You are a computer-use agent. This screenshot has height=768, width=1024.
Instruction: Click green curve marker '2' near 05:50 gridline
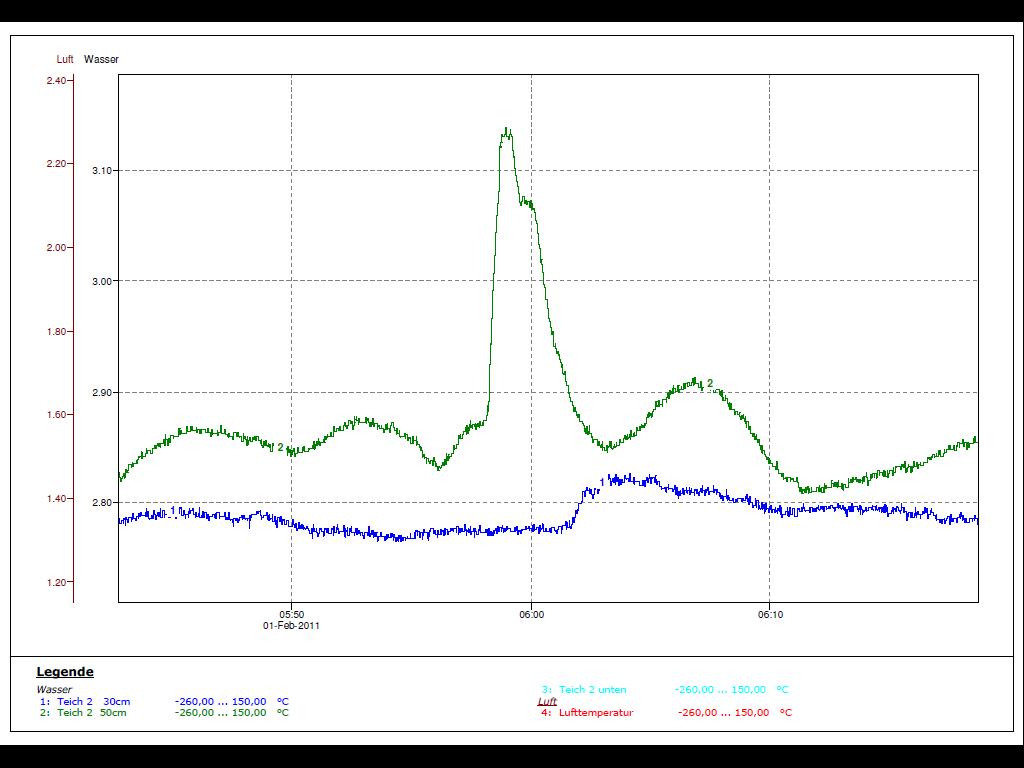coord(280,447)
